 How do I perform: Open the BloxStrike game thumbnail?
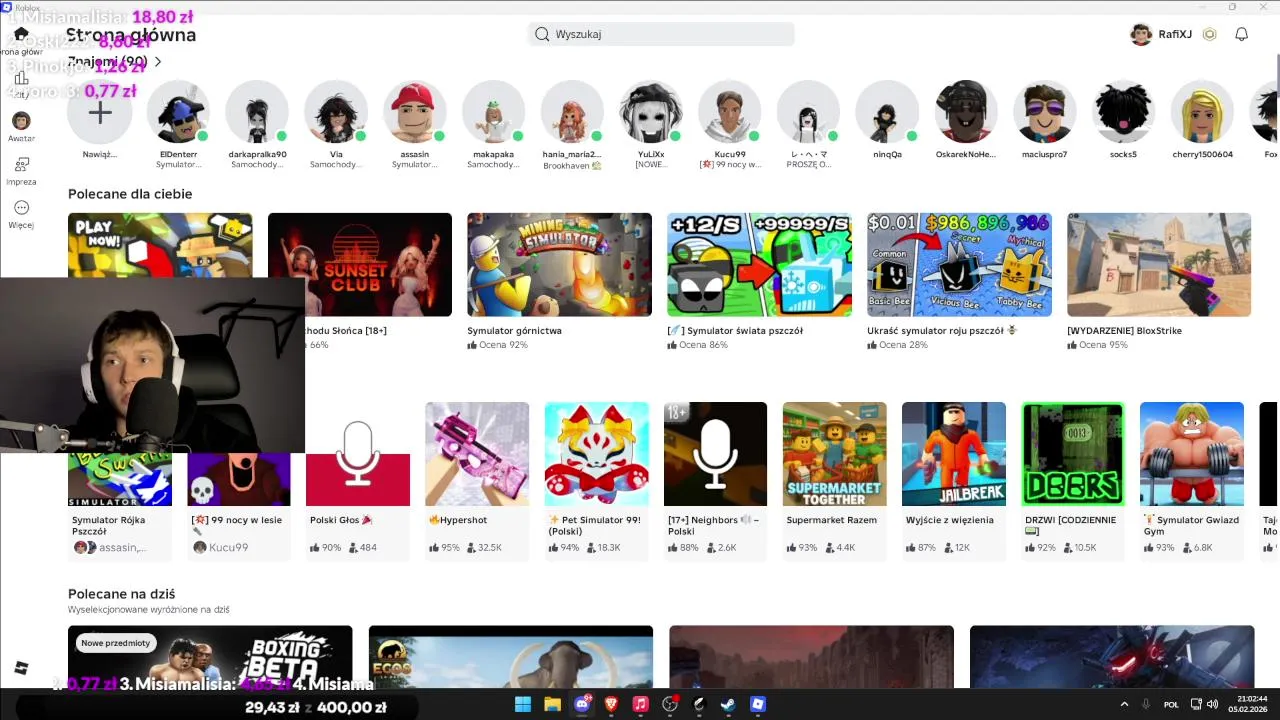pyautogui.click(x=1159, y=265)
